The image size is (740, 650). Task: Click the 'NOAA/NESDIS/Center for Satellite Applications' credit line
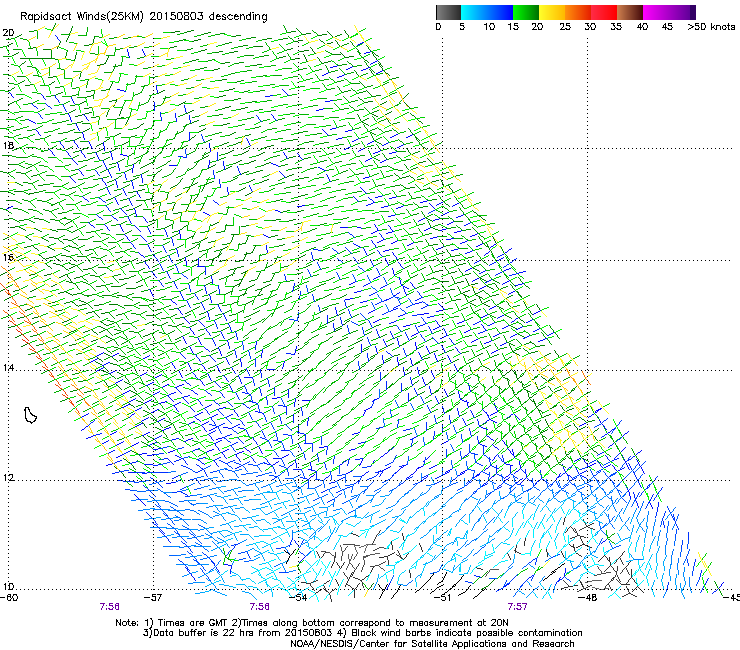(x=432, y=644)
